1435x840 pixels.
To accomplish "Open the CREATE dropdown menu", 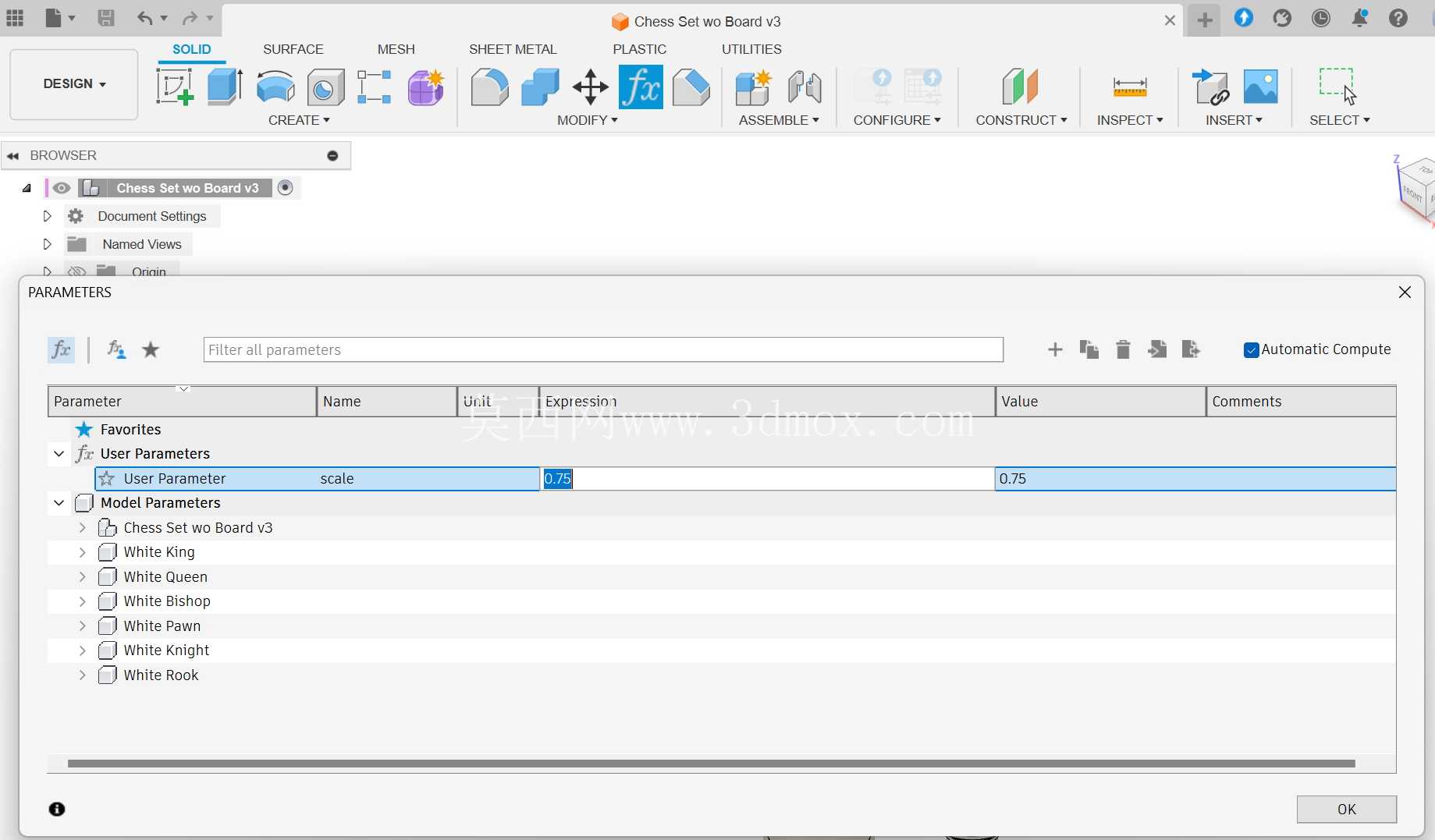I will point(299,120).
